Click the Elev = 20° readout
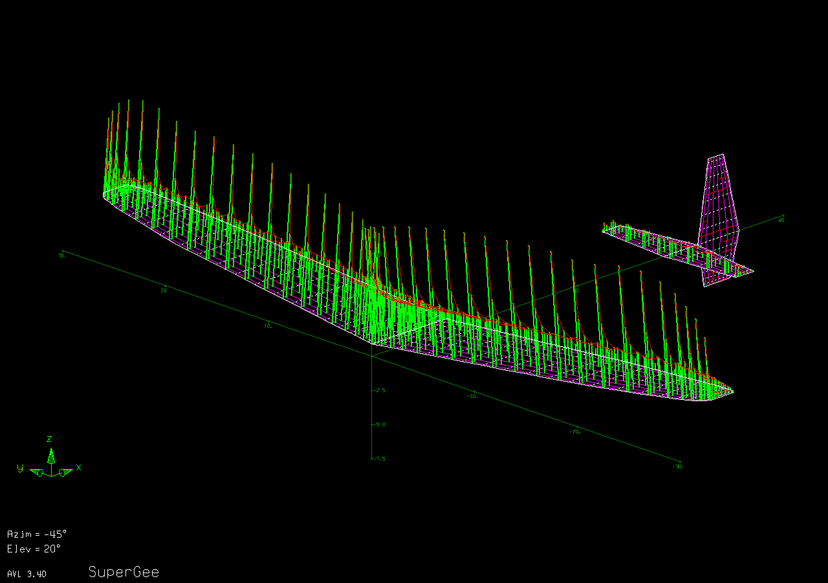 (x=34, y=548)
